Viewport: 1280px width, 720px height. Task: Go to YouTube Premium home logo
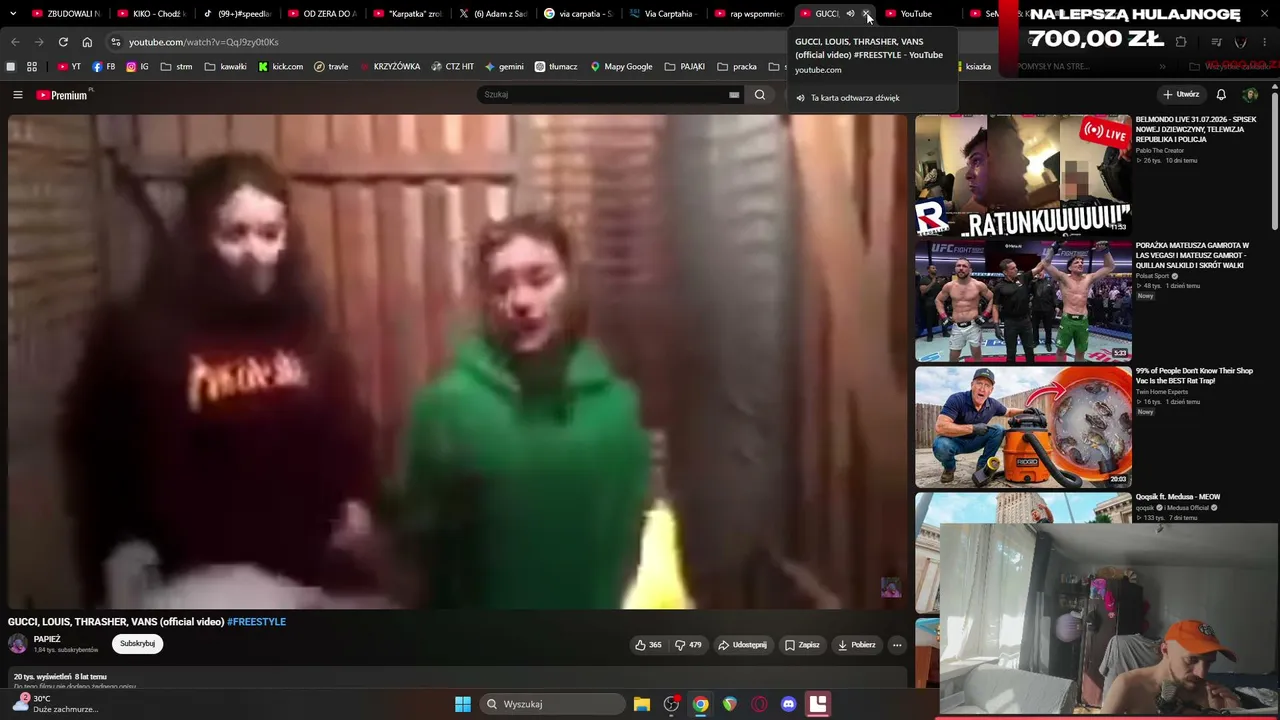click(x=62, y=95)
